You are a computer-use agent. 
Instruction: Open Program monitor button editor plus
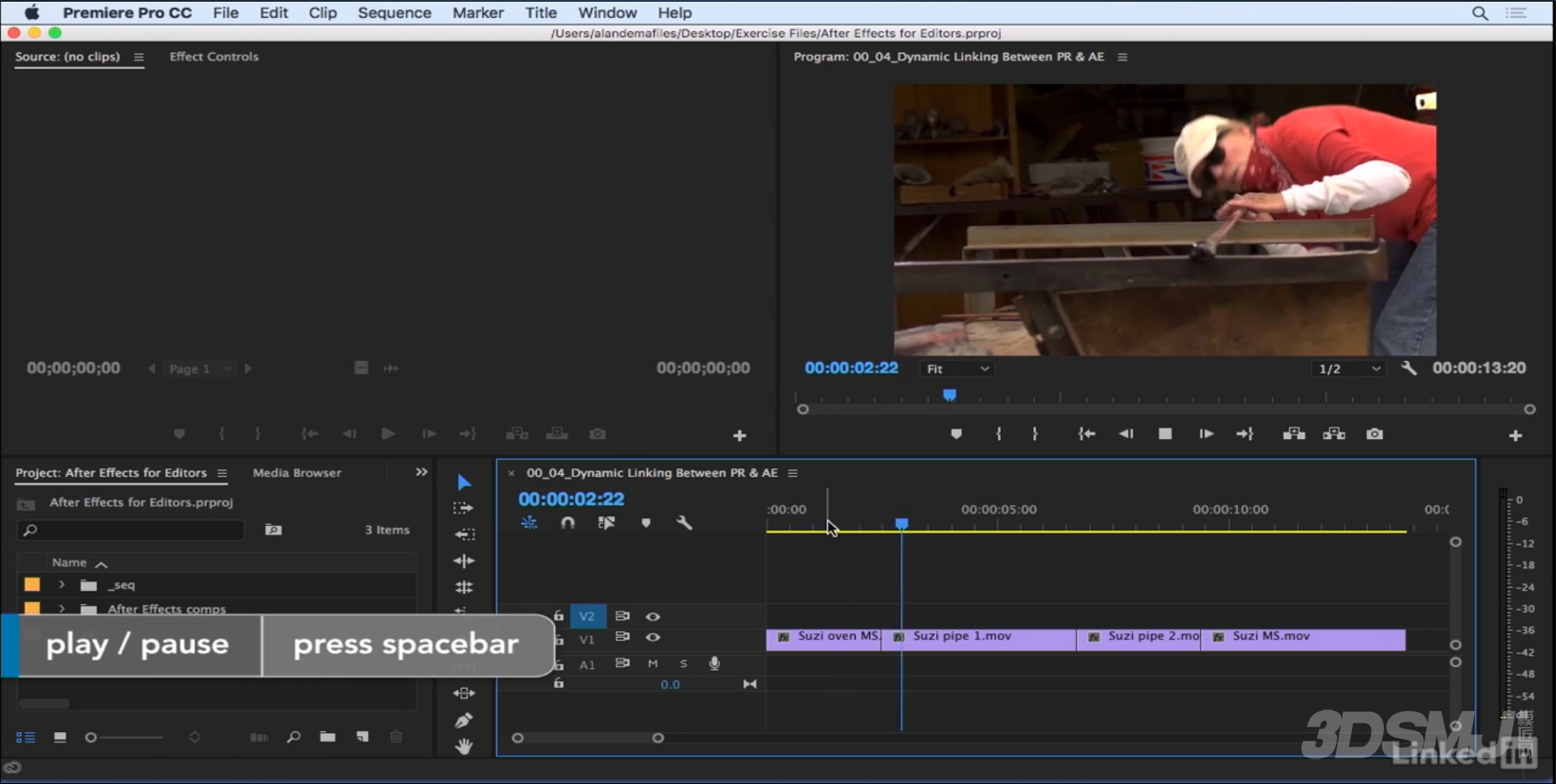(x=1515, y=436)
